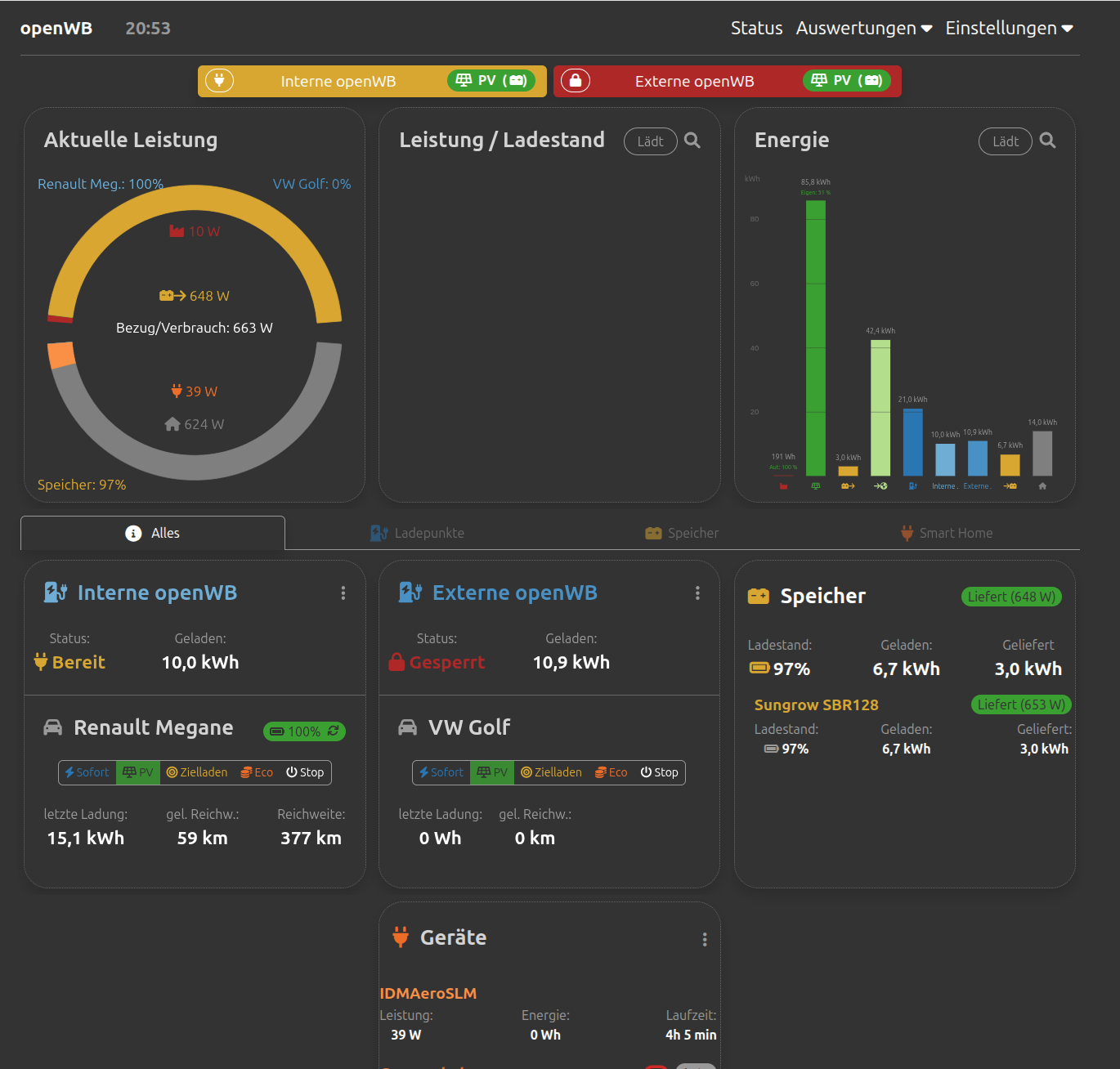Click Lädt button in Energie panel
Viewport: 1120px width, 1069px height.
[1005, 141]
